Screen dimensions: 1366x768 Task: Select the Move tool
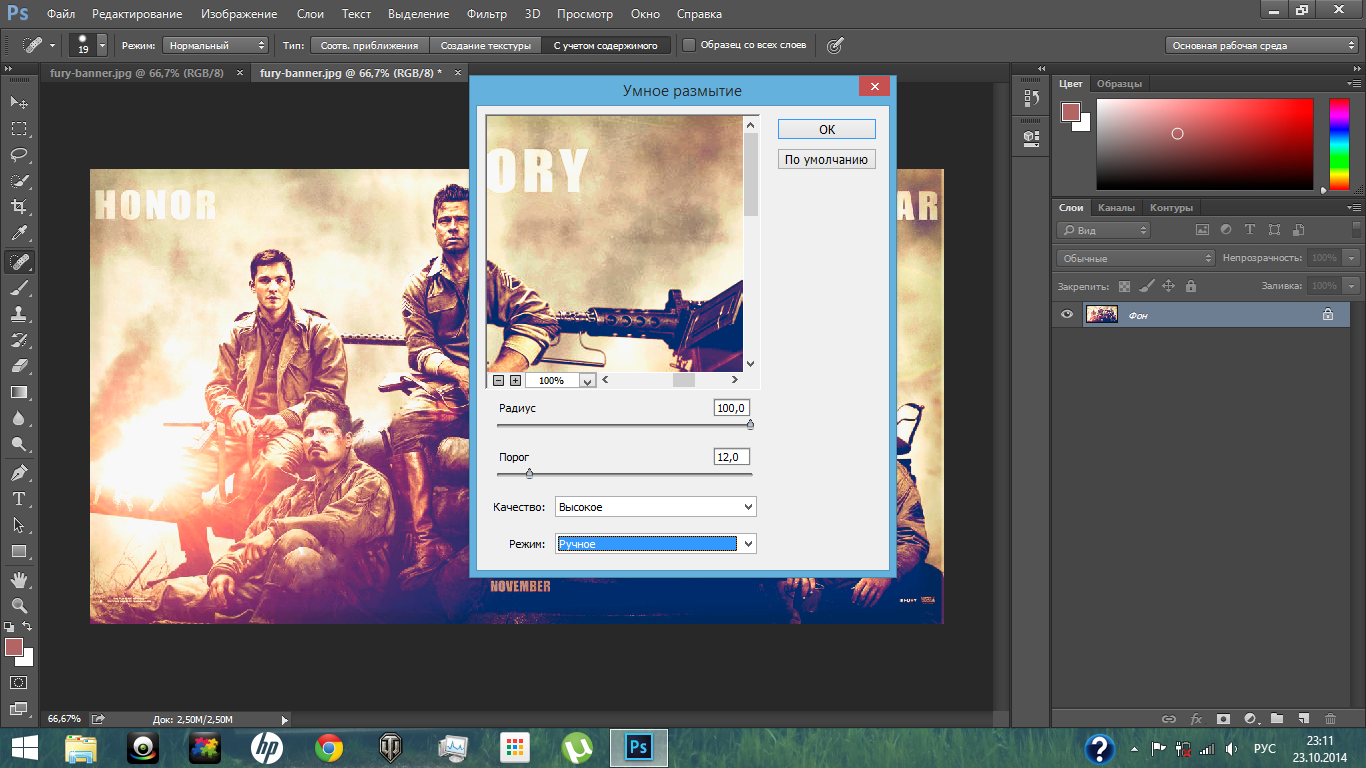(19, 102)
